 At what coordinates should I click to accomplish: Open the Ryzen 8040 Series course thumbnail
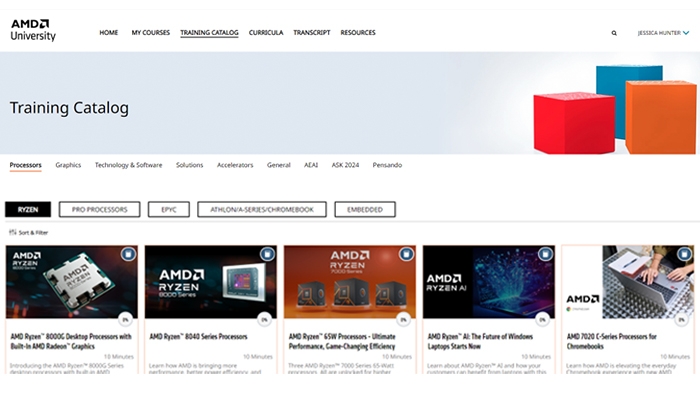211,282
